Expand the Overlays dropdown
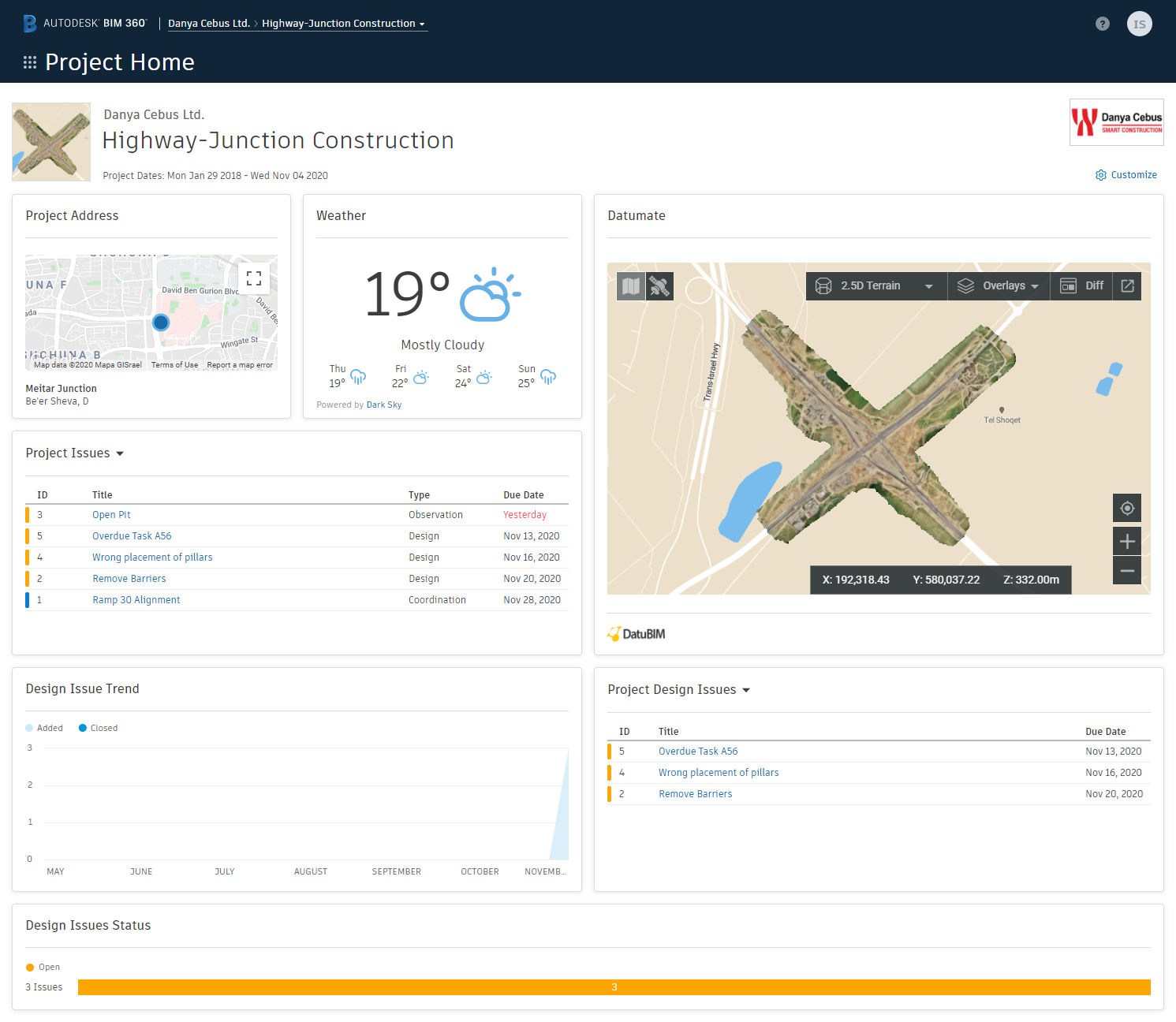1176x1022 pixels. click(x=998, y=285)
